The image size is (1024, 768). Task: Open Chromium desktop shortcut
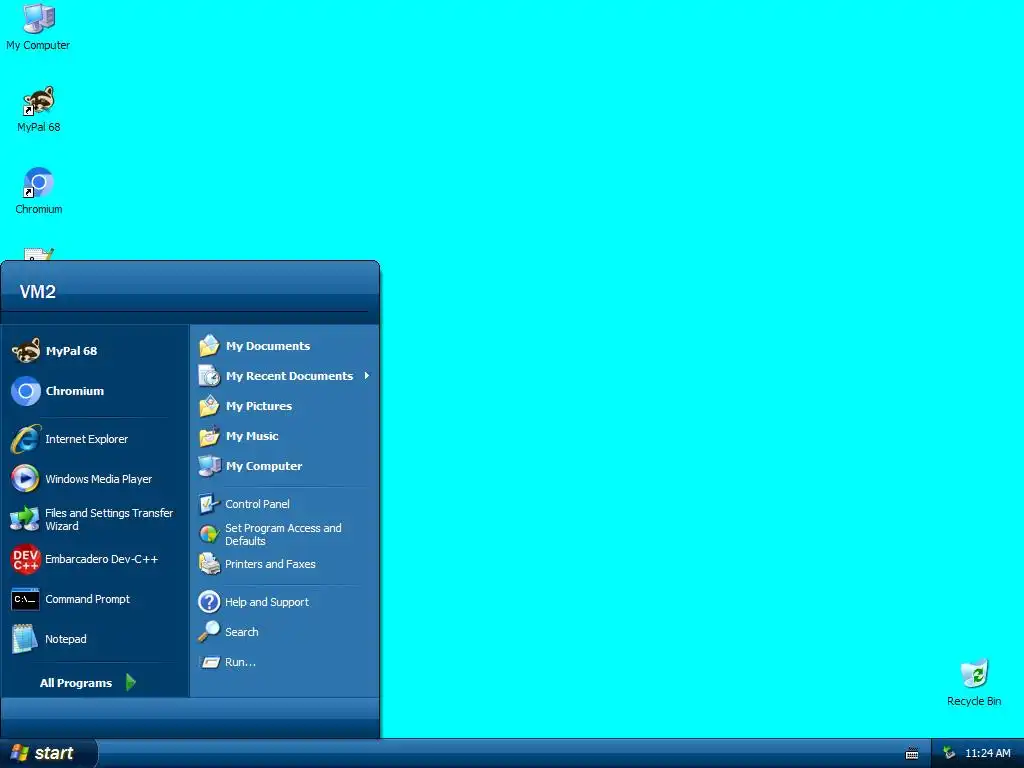(38, 182)
